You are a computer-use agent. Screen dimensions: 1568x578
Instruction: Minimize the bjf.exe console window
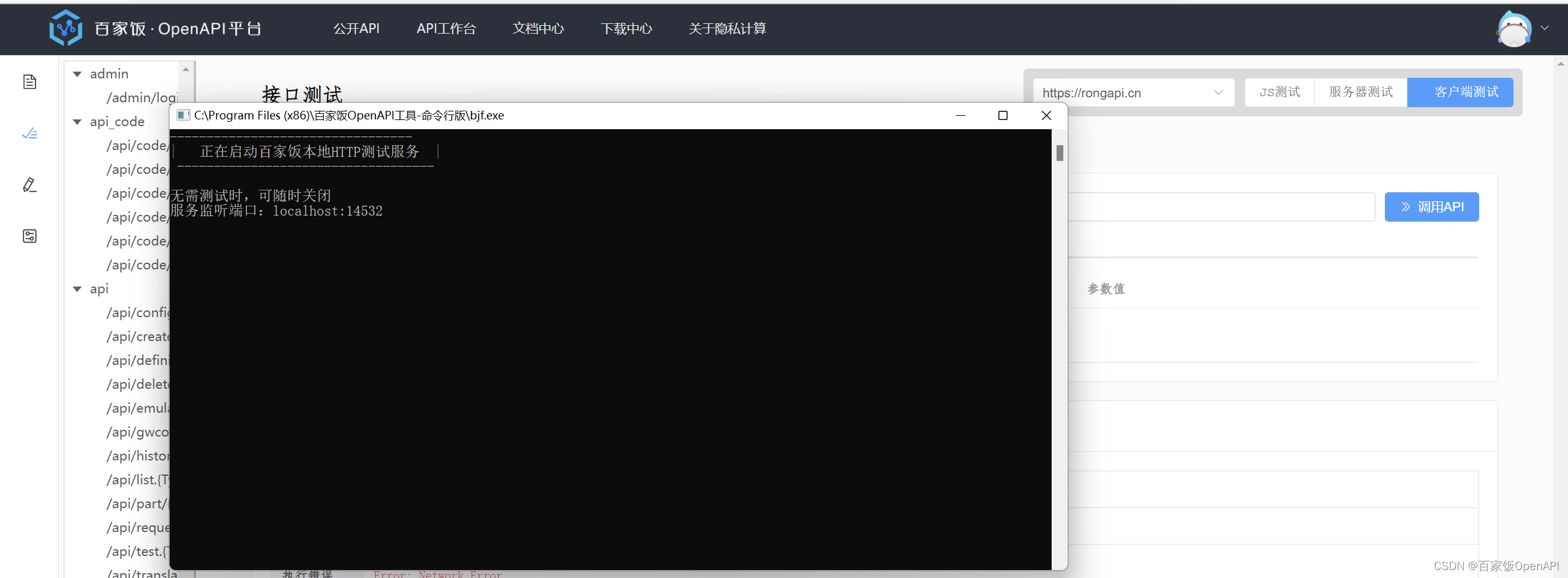point(960,115)
